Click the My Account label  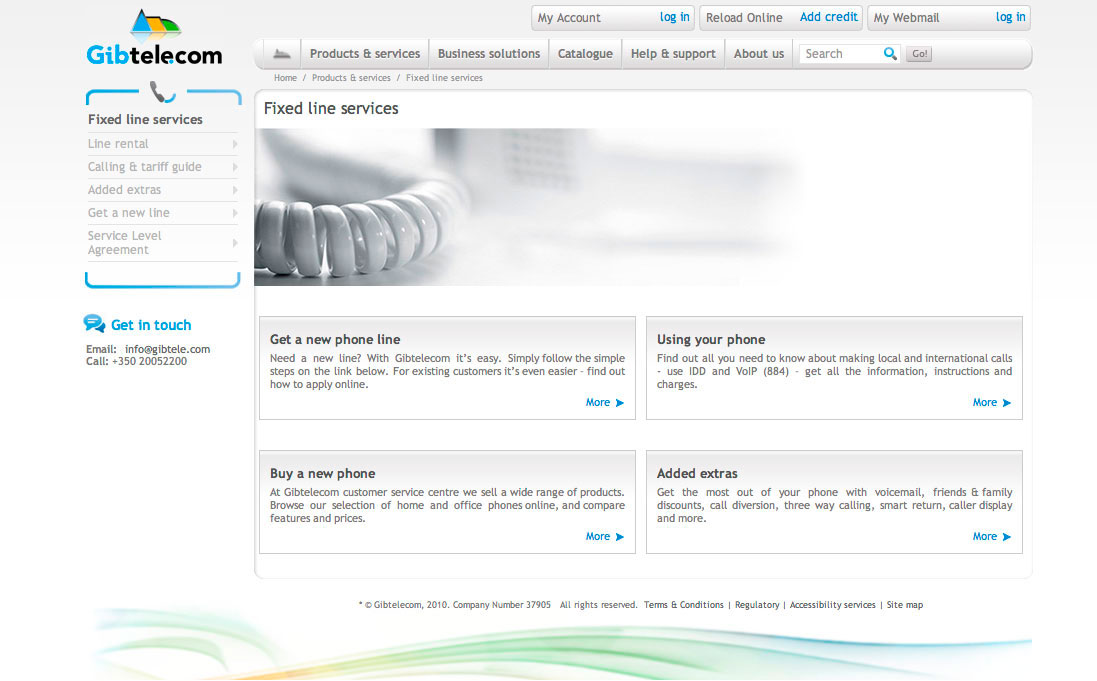[569, 17]
